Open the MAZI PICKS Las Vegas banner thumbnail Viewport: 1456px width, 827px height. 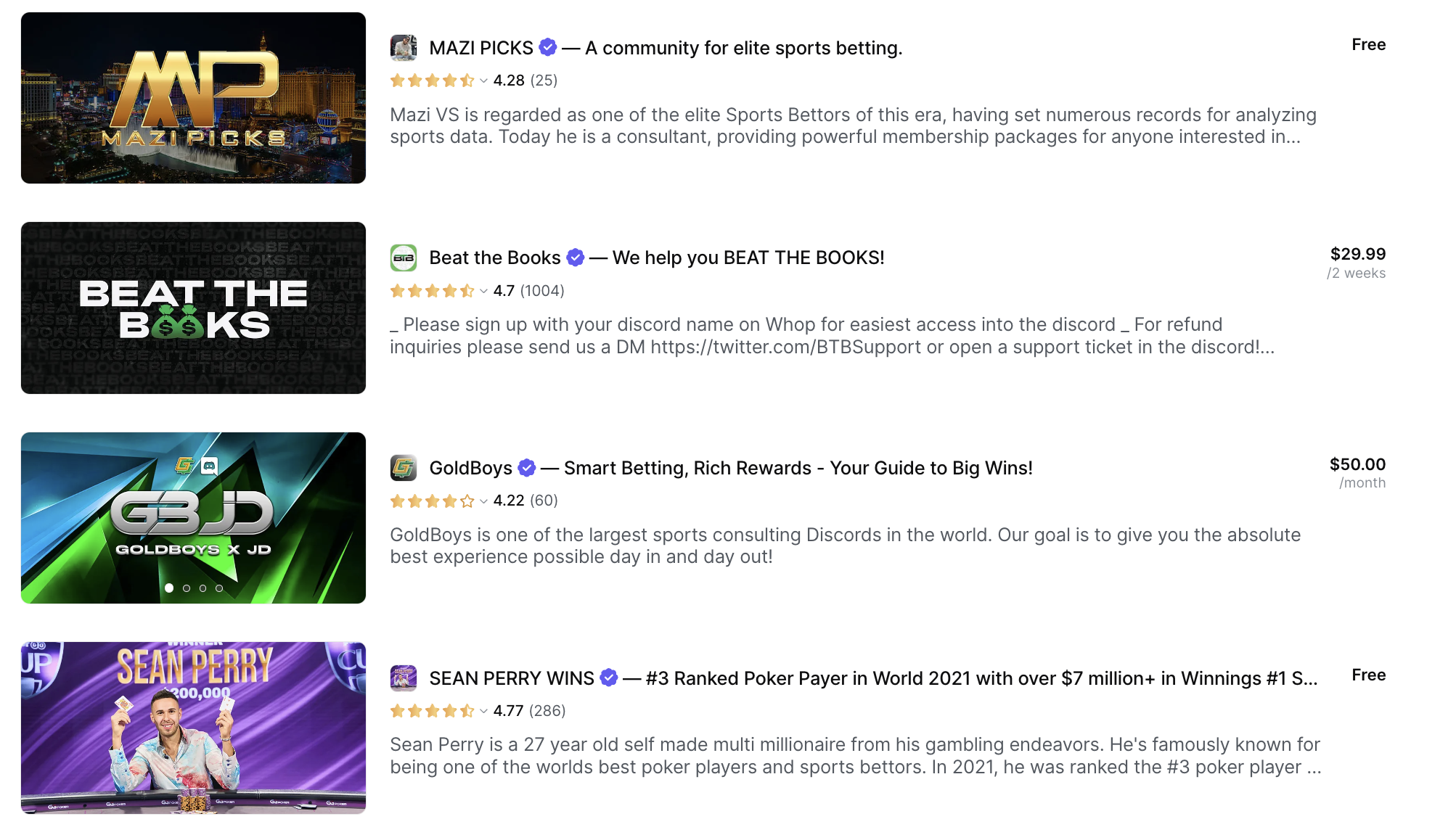[x=193, y=98]
